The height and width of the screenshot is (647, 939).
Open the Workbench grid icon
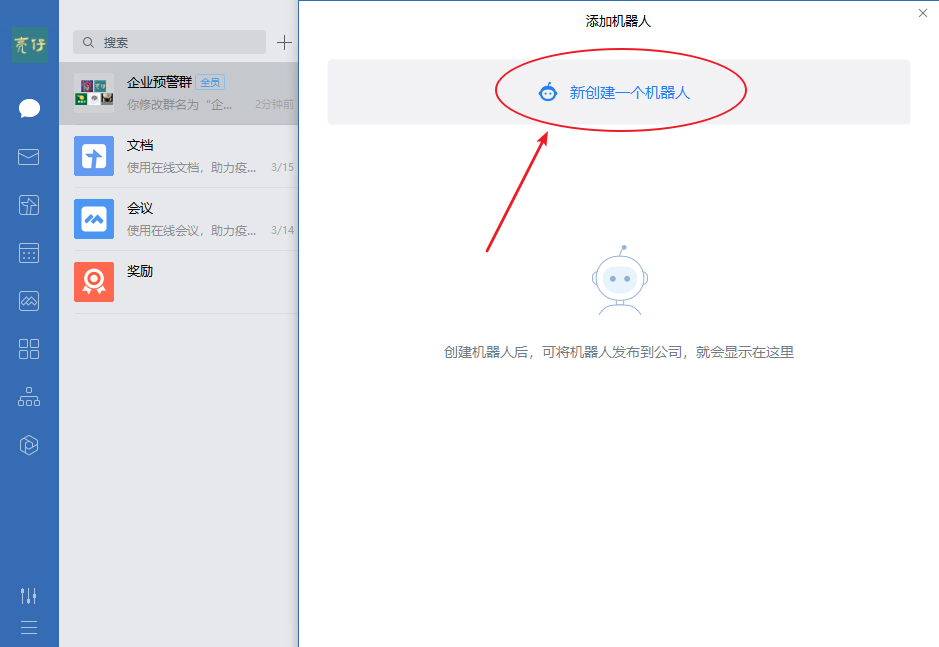[29, 349]
